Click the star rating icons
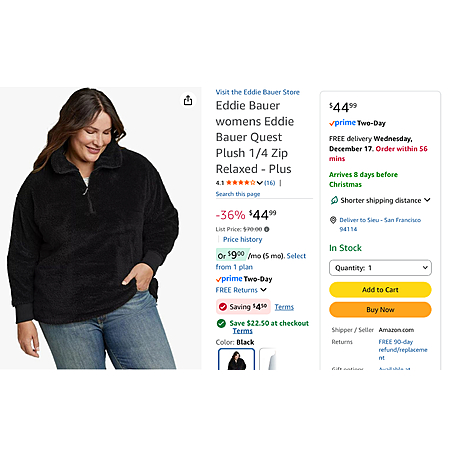This screenshot has height=450, width=450. point(241,183)
